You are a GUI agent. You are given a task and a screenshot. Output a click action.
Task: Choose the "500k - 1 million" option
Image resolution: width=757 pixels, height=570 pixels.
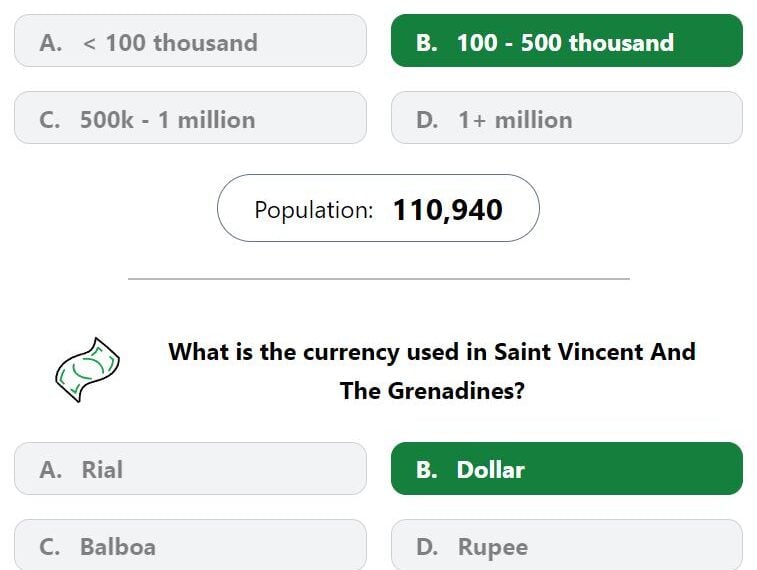[x=190, y=118]
